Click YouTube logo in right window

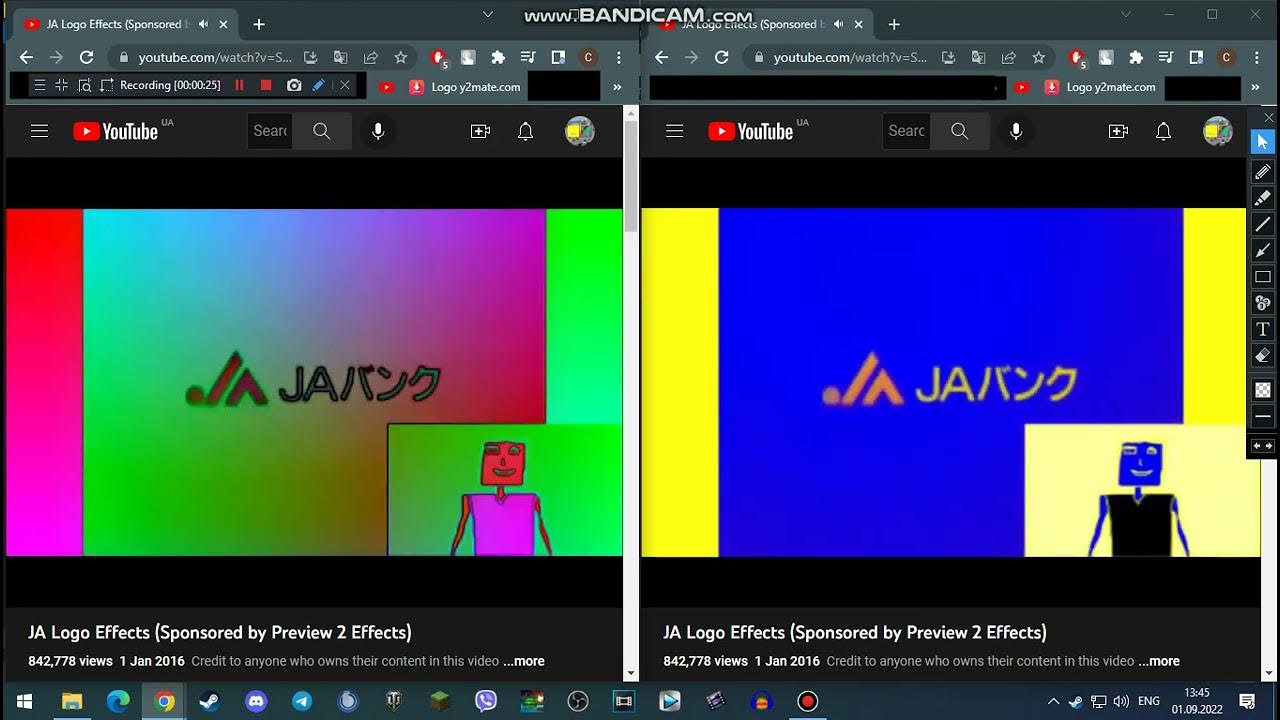click(751, 131)
